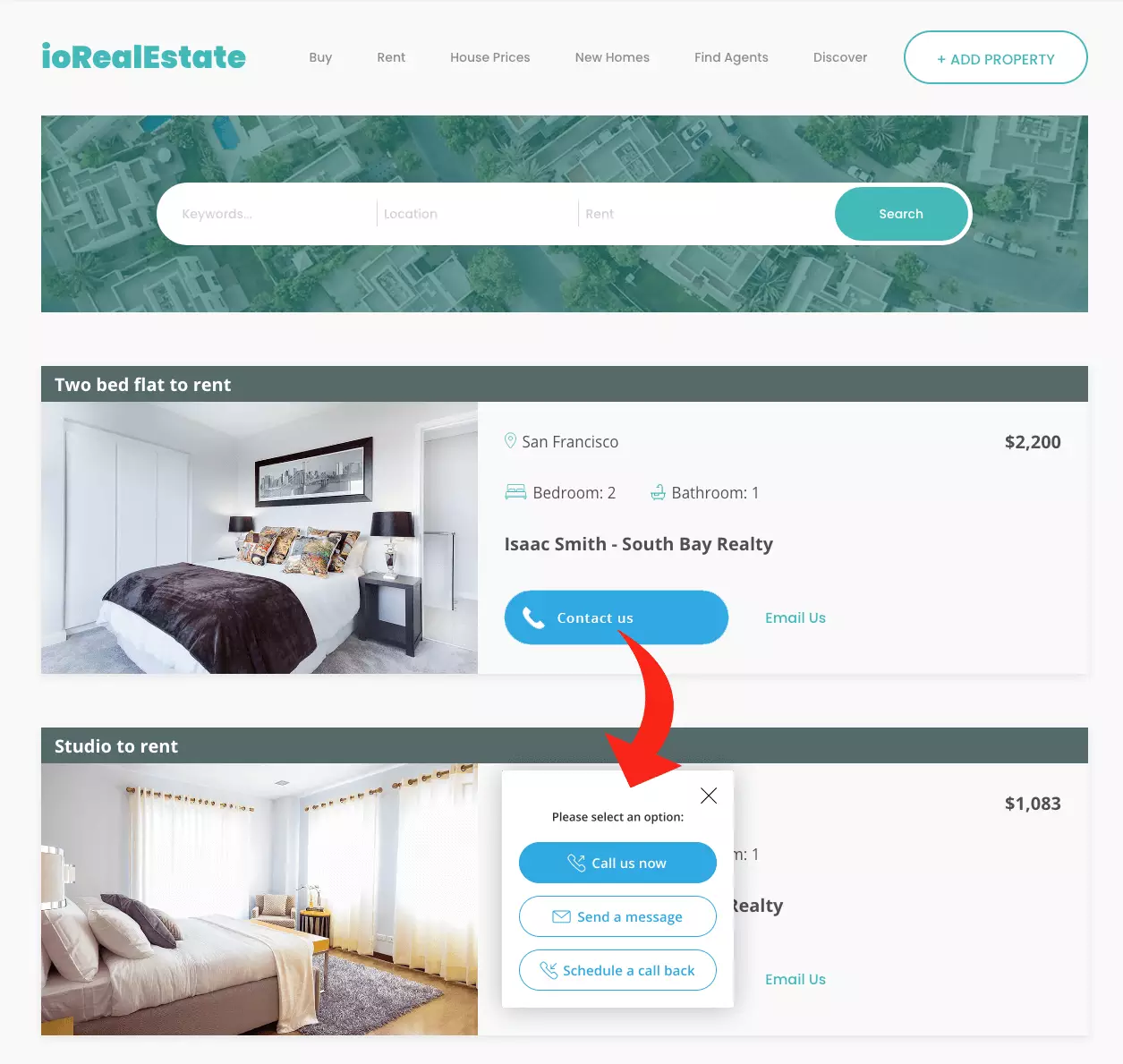Click the location pin icon beside San Francisco
1123x1064 pixels.
510,441
